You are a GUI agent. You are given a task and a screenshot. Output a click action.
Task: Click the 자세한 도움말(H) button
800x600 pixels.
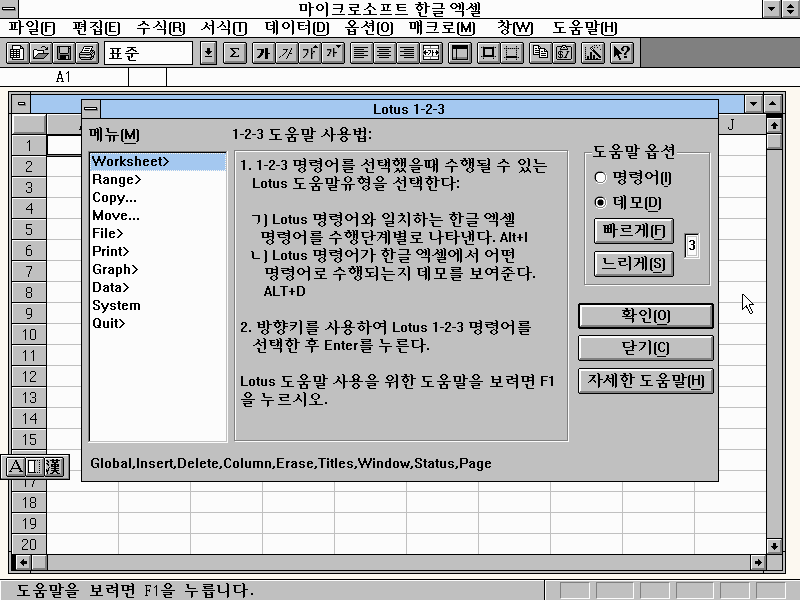(x=645, y=381)
